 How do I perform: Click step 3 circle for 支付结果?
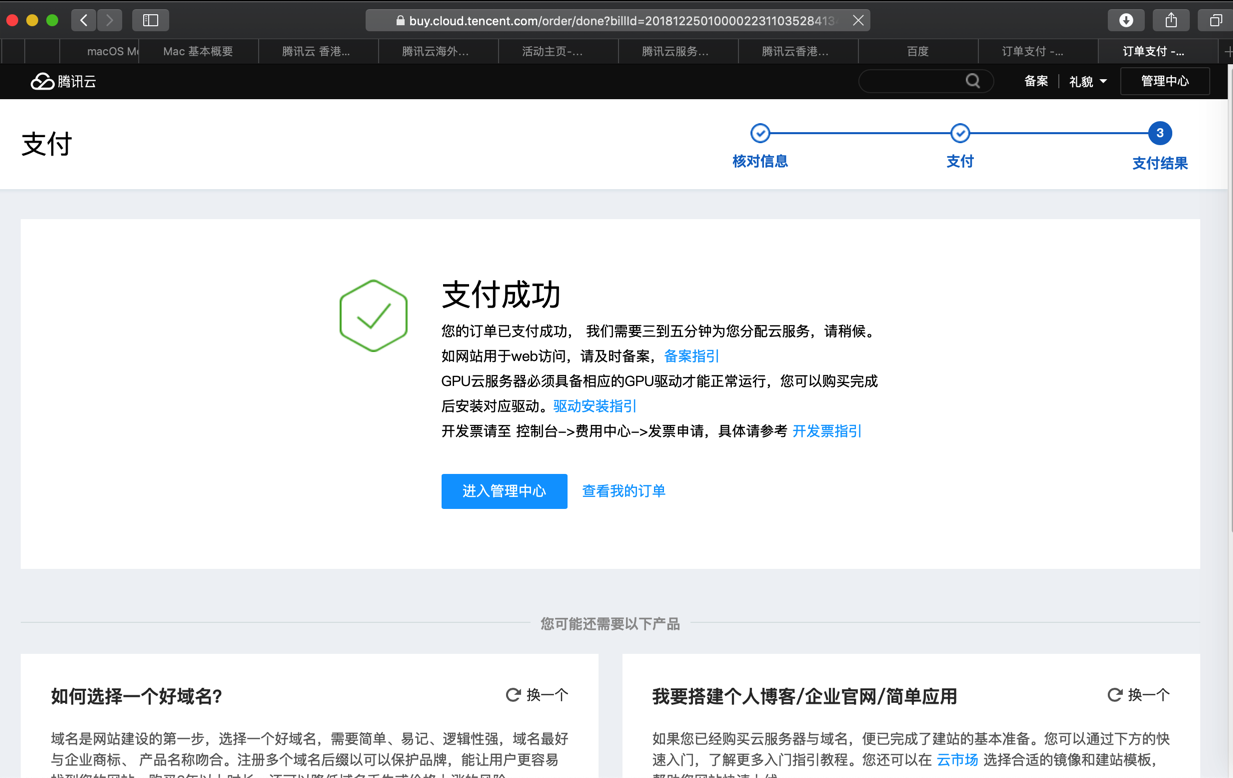[x=1160, y=133]
